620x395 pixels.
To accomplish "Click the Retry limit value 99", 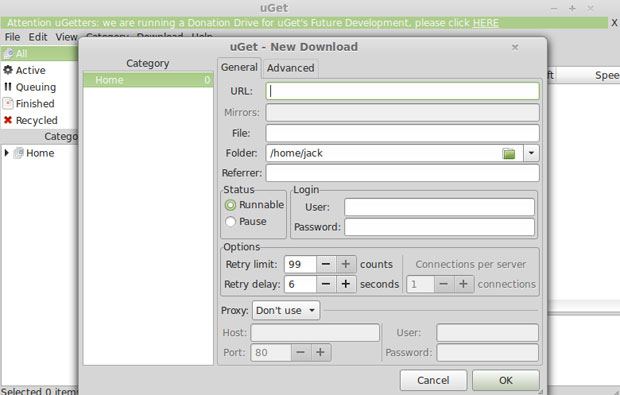I will [x=300, y=264].
